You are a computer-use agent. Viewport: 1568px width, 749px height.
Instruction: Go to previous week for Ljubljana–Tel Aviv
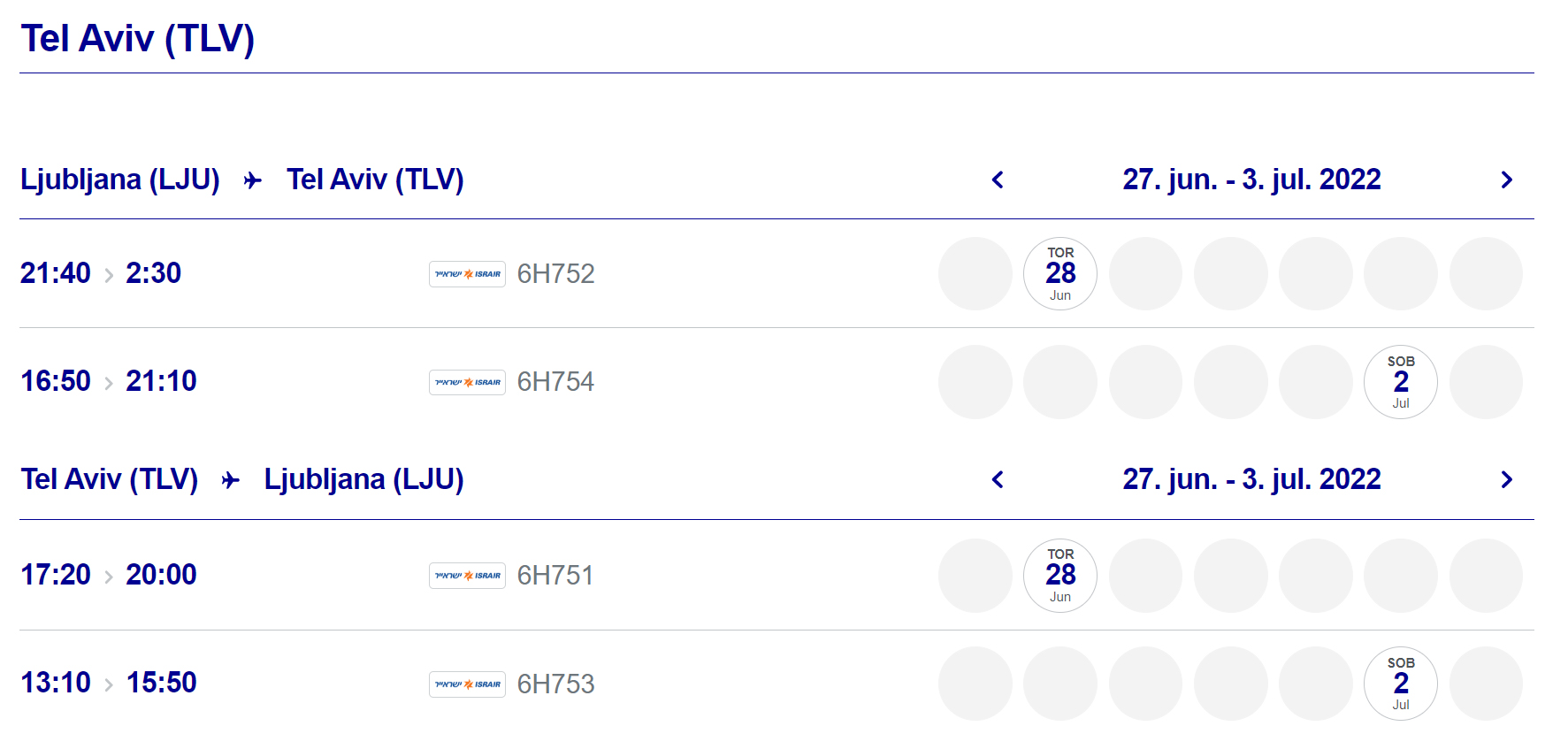[998, 180]
